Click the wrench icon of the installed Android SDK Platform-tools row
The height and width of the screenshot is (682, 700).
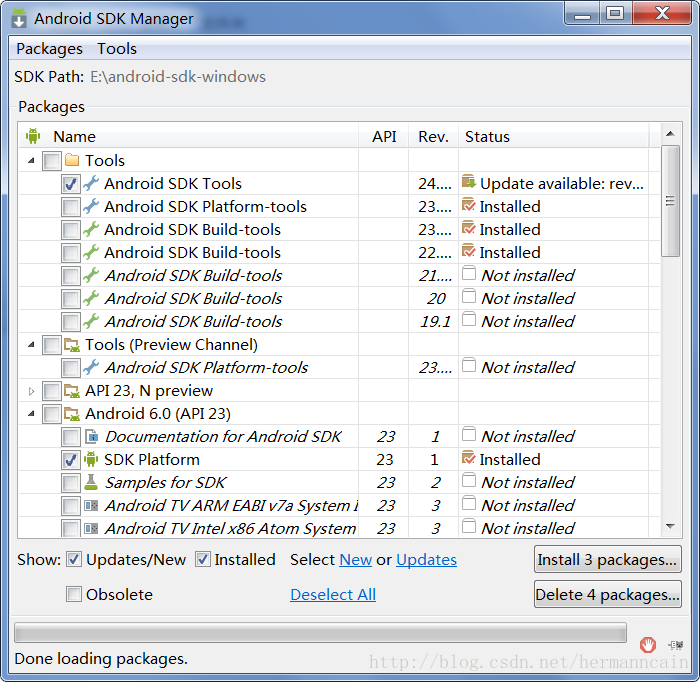(x=91, y=207)
